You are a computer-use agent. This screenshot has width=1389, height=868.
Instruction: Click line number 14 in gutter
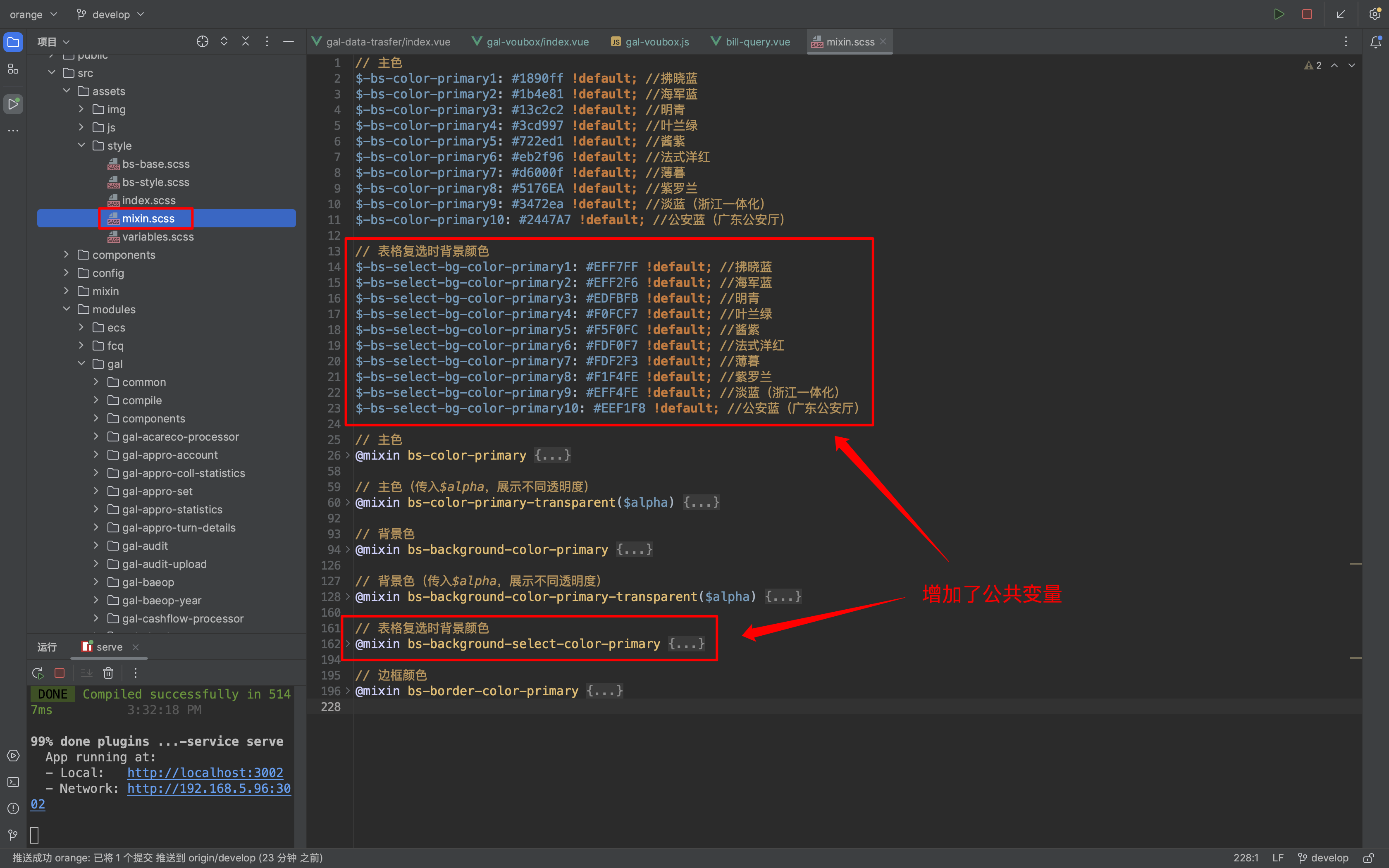[334, 267]
